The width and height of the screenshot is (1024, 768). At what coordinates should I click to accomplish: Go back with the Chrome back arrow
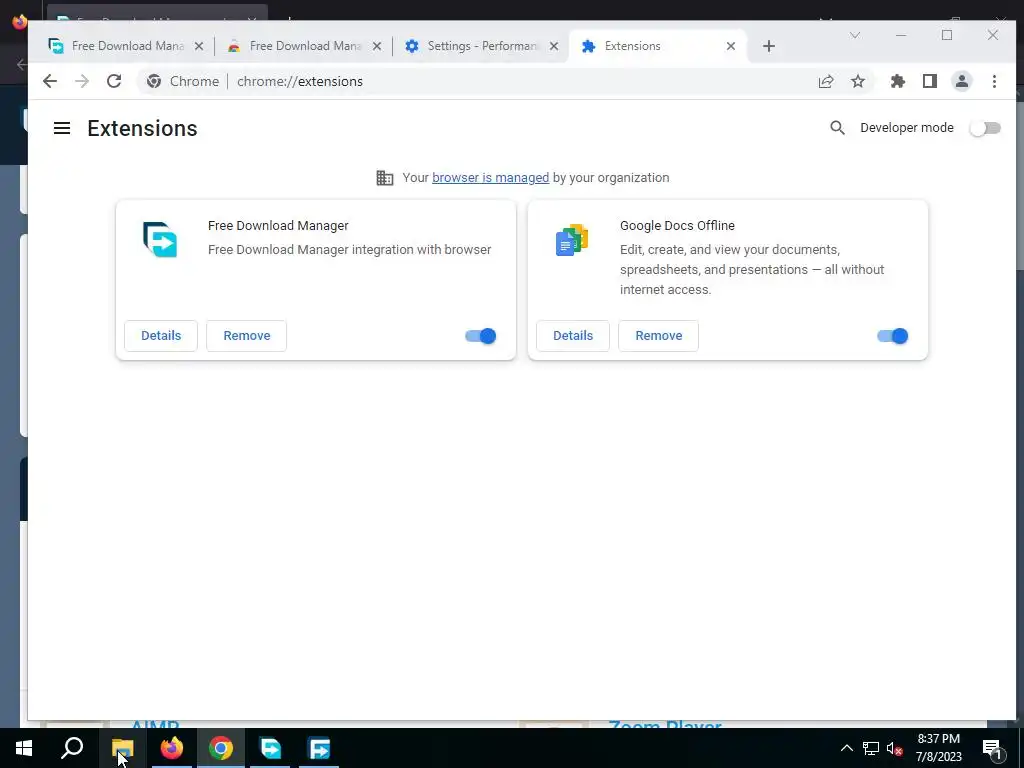(x=50, y=82)
